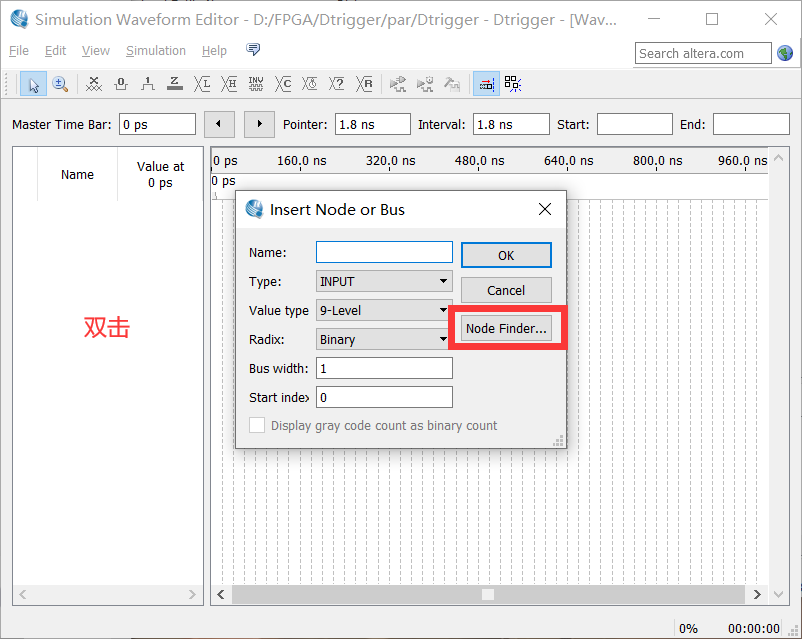Click name panel scroll right arrow
Screen dimensions: 802x639
[192, 594]
